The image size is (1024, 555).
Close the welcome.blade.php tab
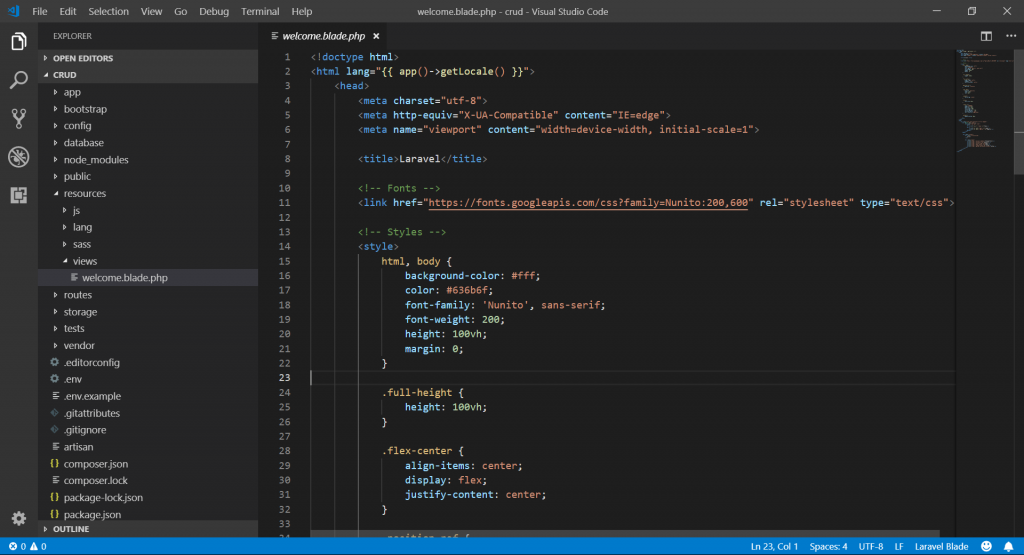click(376, 36)
